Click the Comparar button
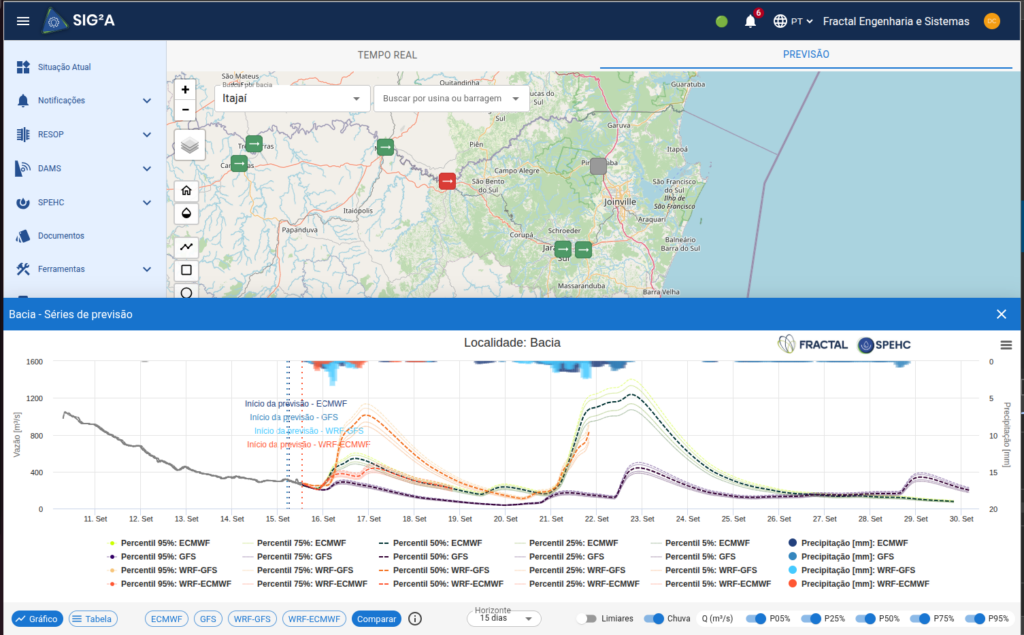1024x635 pixels. click(376, 619)
